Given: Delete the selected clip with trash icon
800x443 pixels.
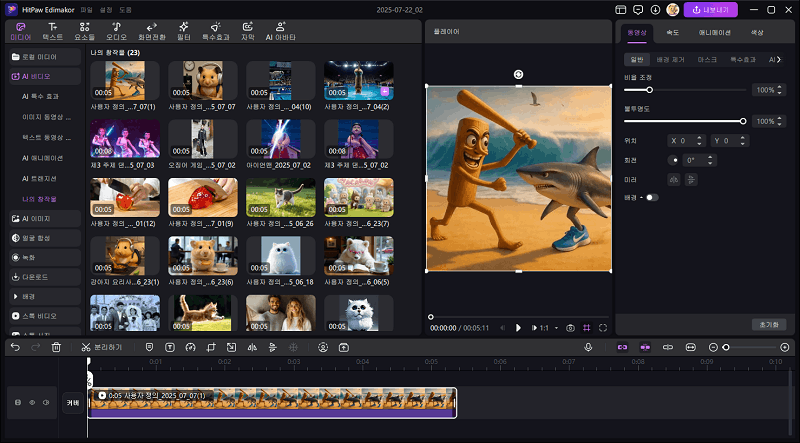Looking at the screenshot, I should click(56, 347).
